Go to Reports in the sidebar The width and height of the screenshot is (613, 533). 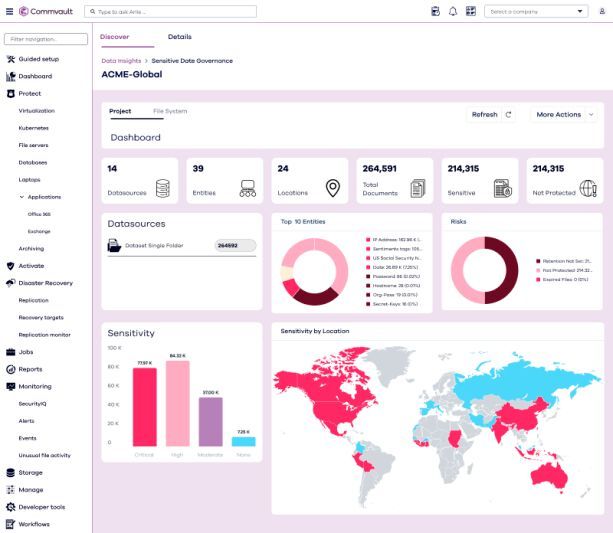(31, 369)
